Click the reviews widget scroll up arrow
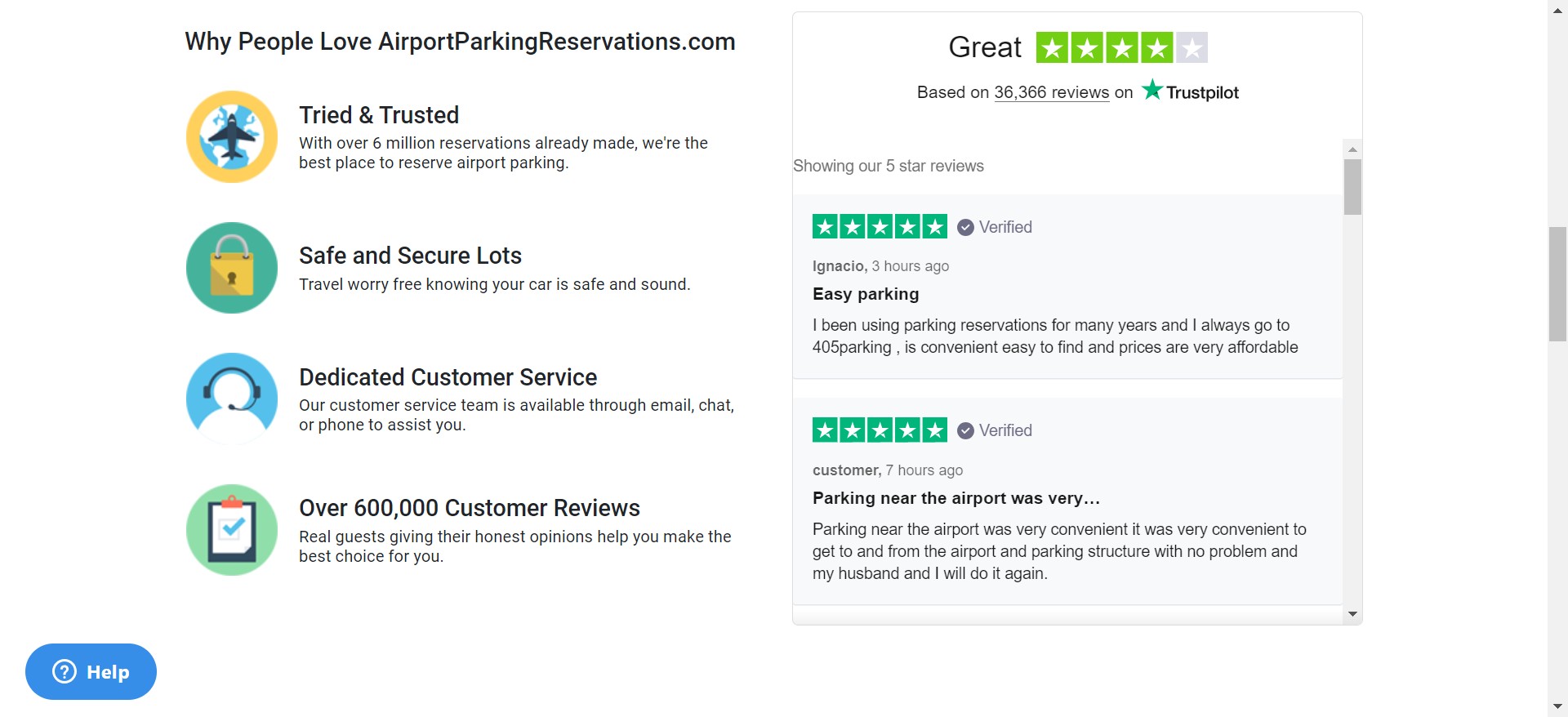Viewport: 1568px width, 717px height. 1352,149
